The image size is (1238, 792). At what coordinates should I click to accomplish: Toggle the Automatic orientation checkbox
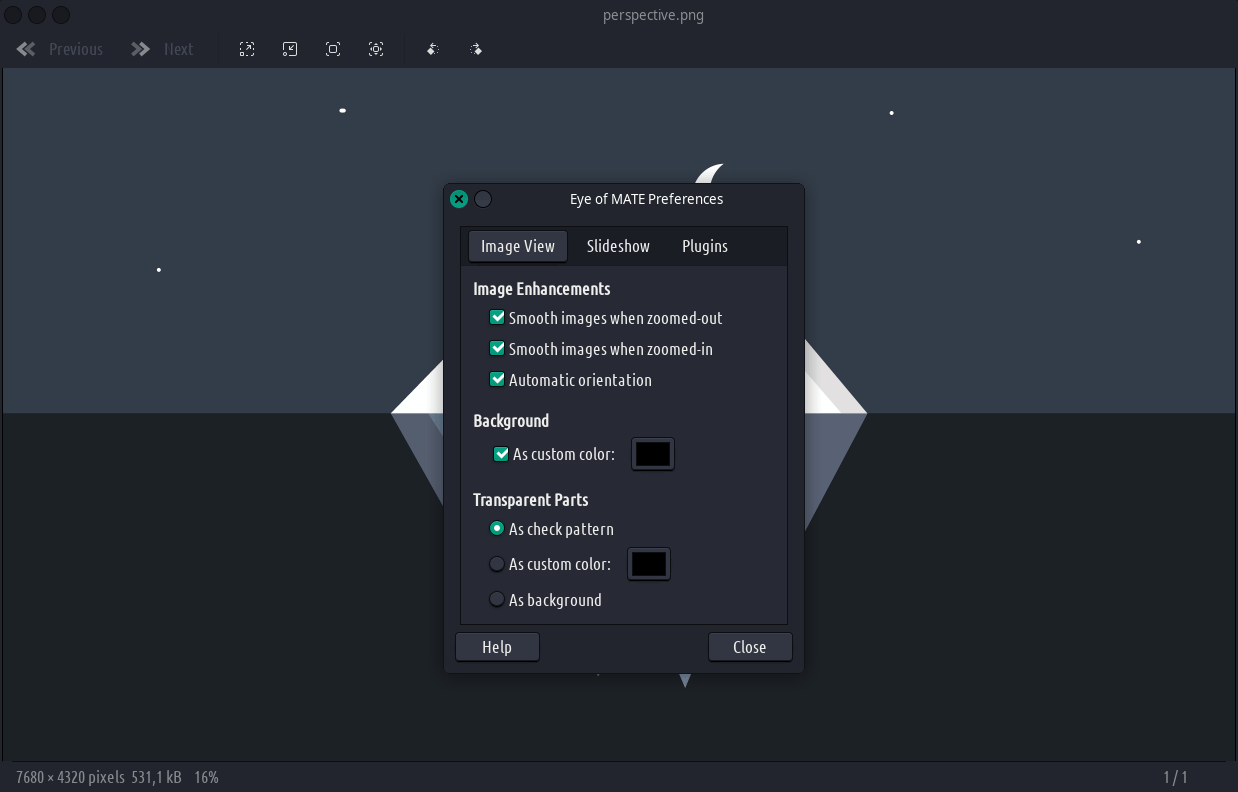pyautogui.click(x=497, y=380)
